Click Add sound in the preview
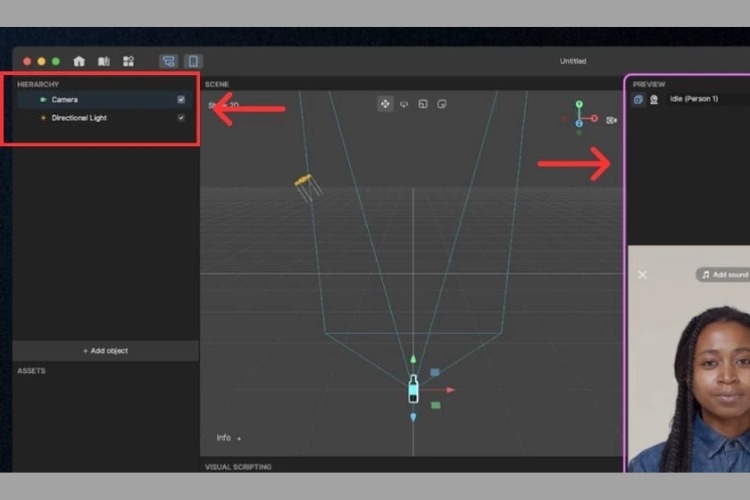 click(x=724, y=275)
